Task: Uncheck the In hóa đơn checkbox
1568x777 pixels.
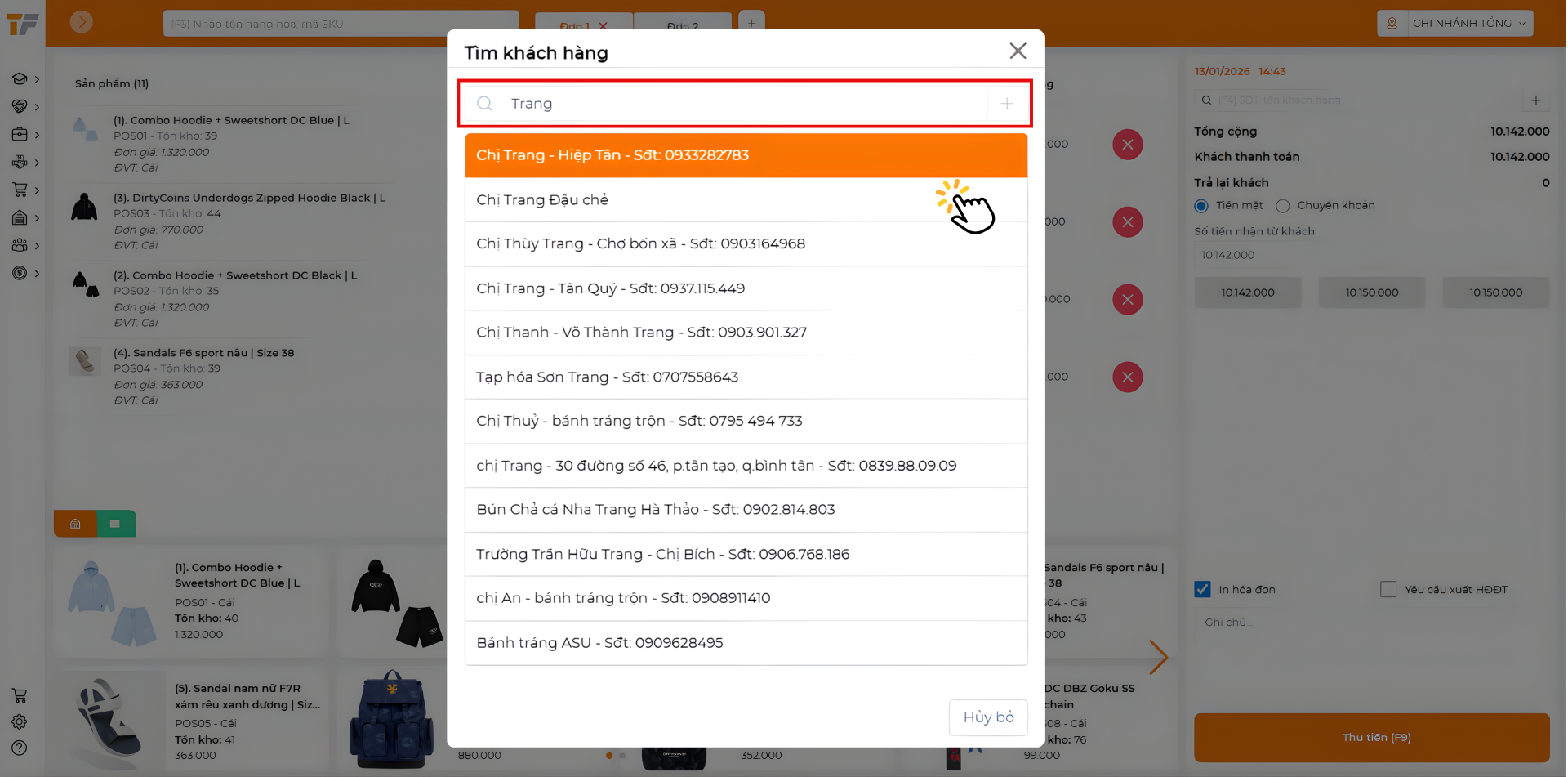Action: click(x=1202, y=589)
